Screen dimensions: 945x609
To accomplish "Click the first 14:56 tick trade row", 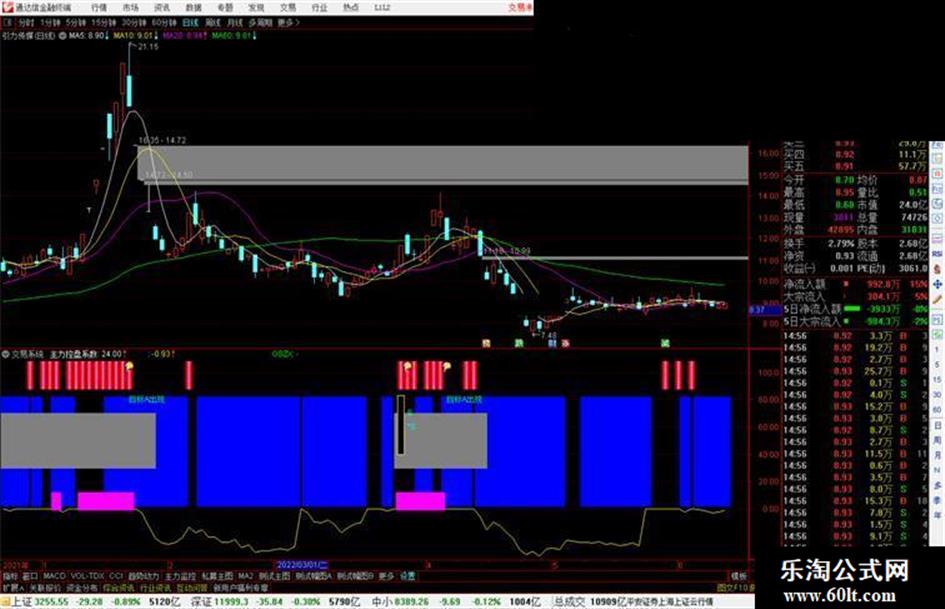I will coord(856,336).
